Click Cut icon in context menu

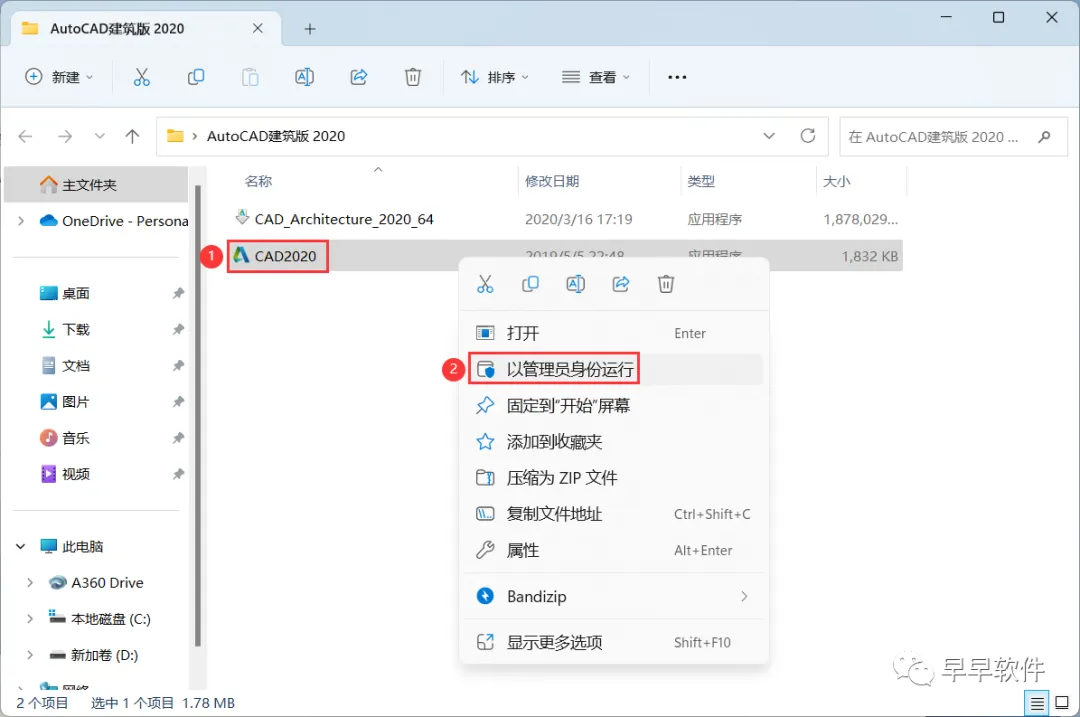pos(485,284)
